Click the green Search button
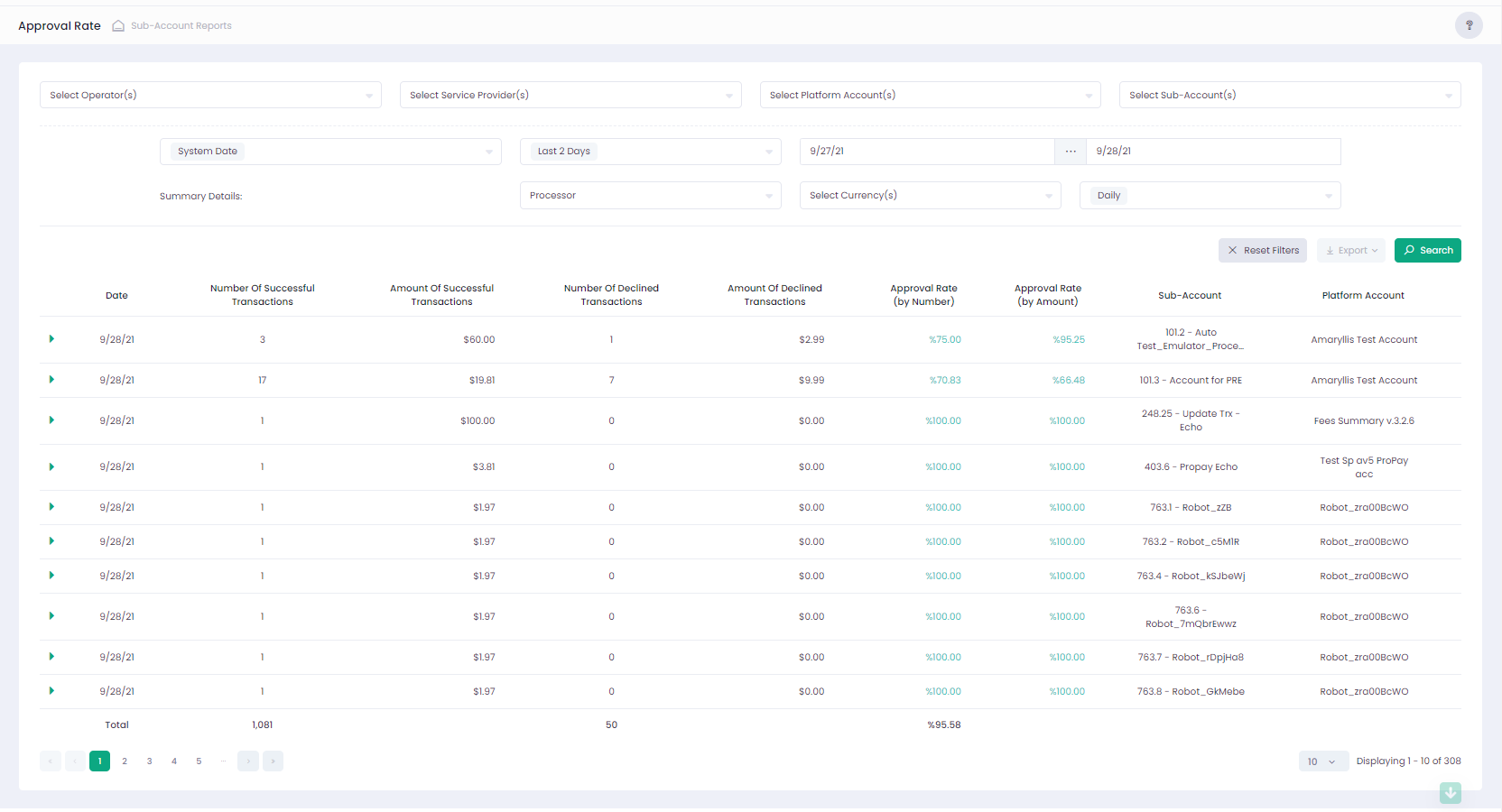 tap(1427, 251)
